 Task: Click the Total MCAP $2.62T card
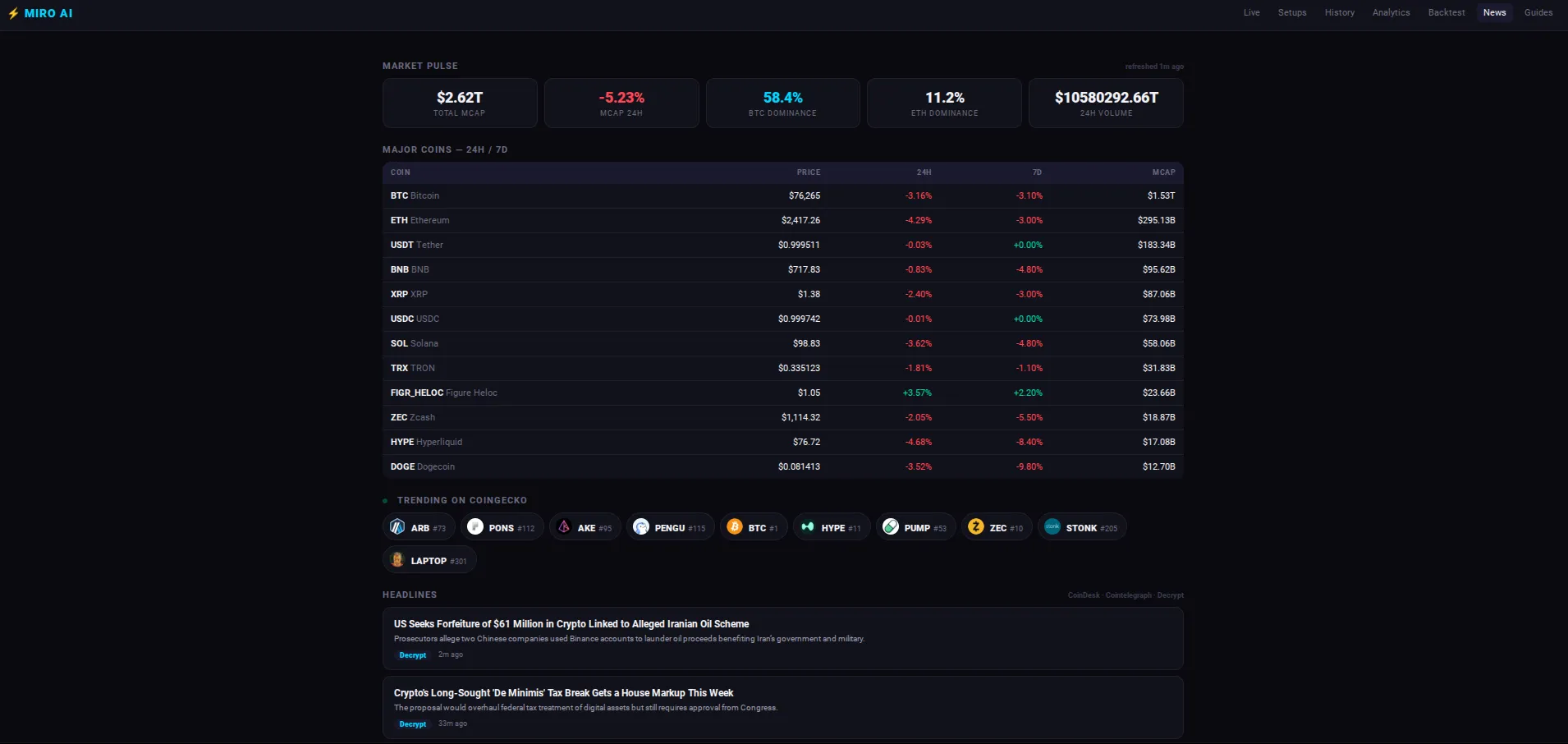point(460,103)
